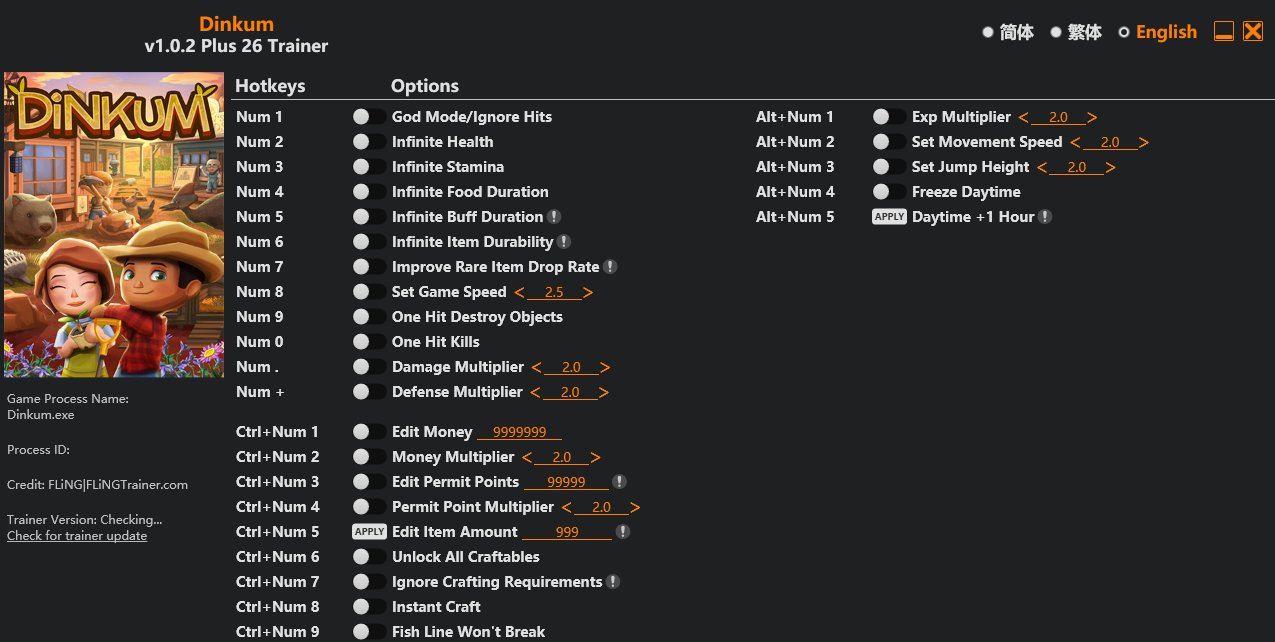Viewport: 1275px width, 642px height.
Task: Enable Edit Permit Points toggle
Action: (x=369, y=482)
